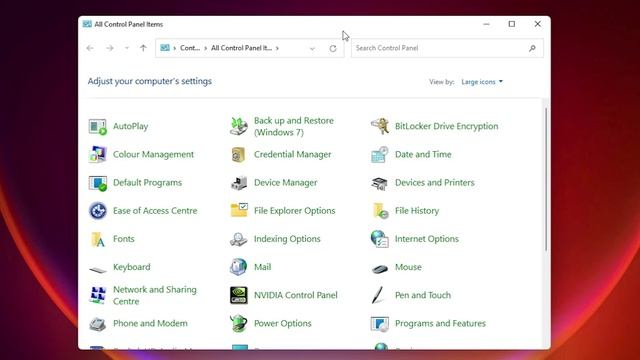The image size is (640, 360).
Task: Click the File History link text
Action: [x=417, y=211]
